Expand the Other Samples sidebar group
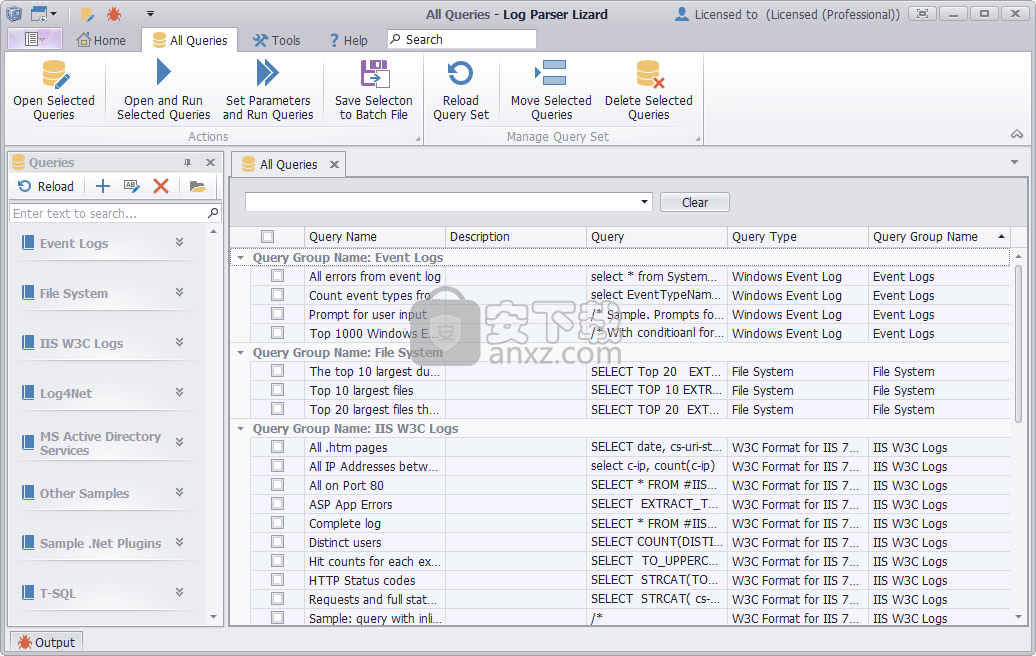This screenshot has height=656, width=1036. 179,492
